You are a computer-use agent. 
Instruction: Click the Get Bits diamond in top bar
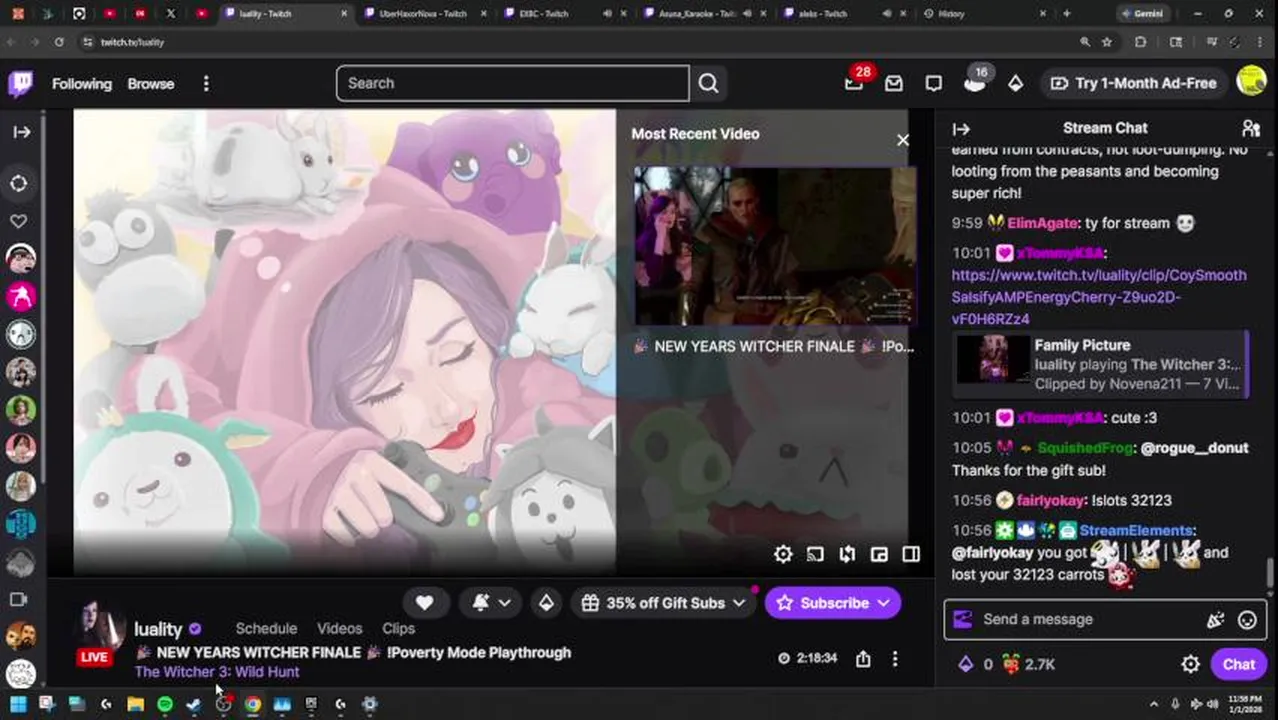click(1015, 84)
